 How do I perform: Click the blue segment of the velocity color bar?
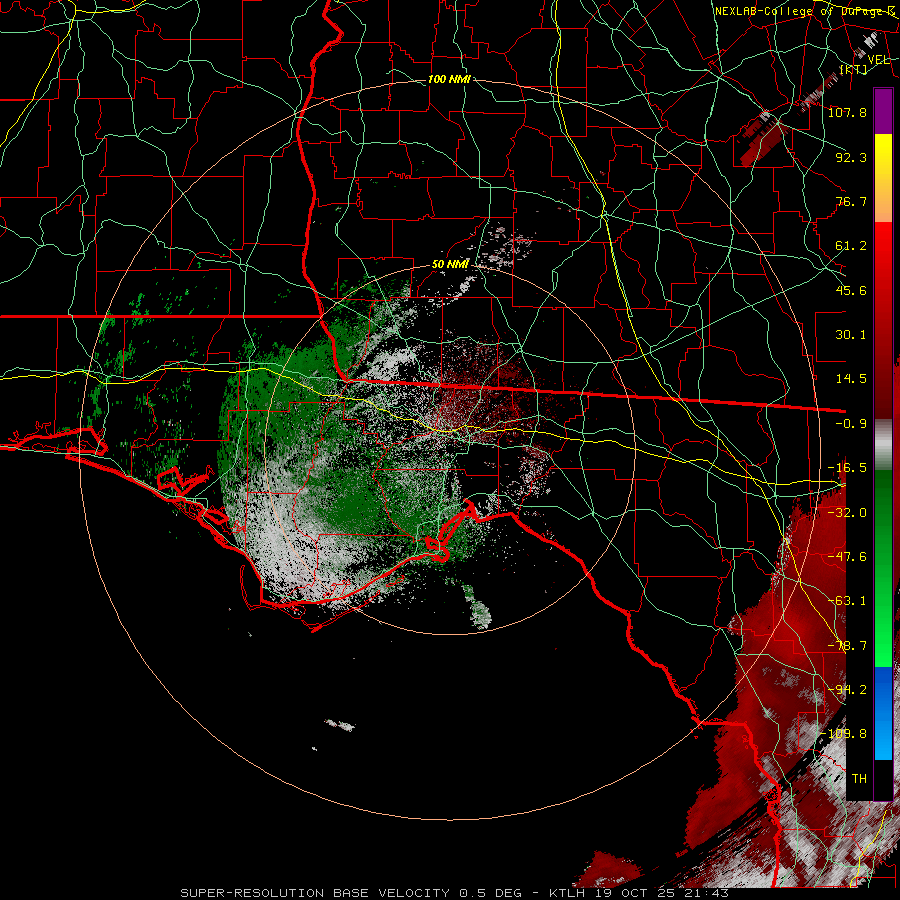coord(883,713)
